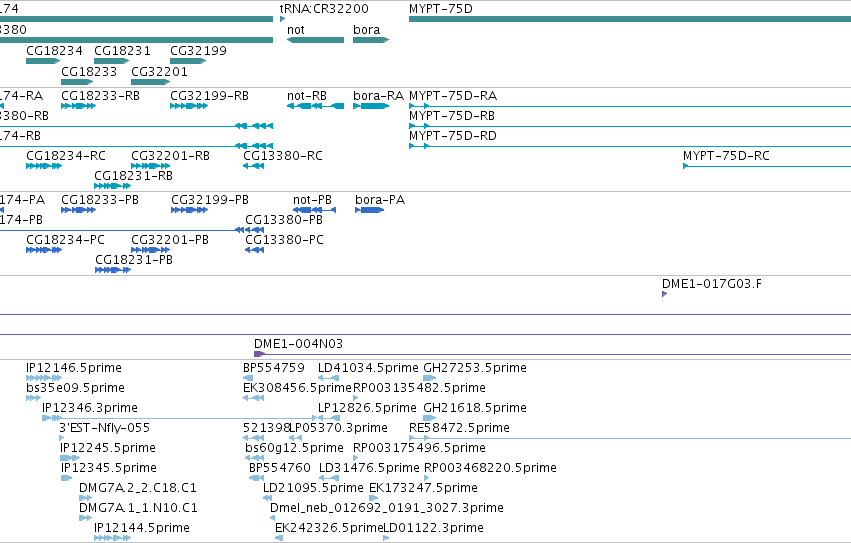Click the MYPT-75D-RA transcript label

(x=453, y=96)
